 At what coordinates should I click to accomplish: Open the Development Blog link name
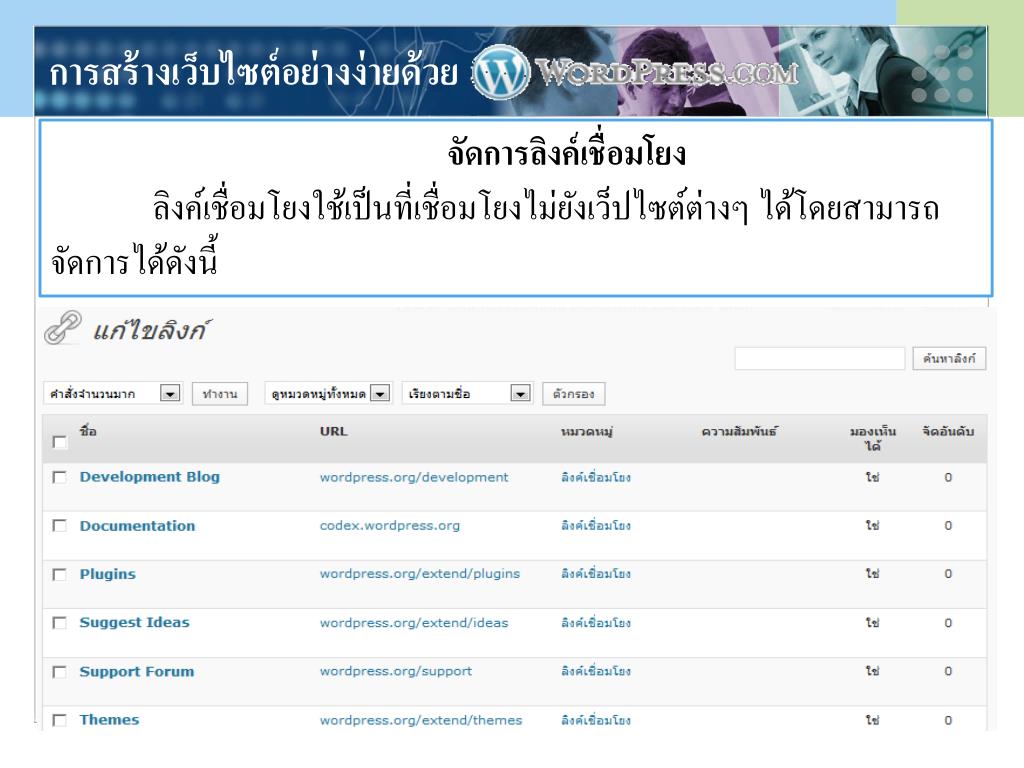point(150,477)
